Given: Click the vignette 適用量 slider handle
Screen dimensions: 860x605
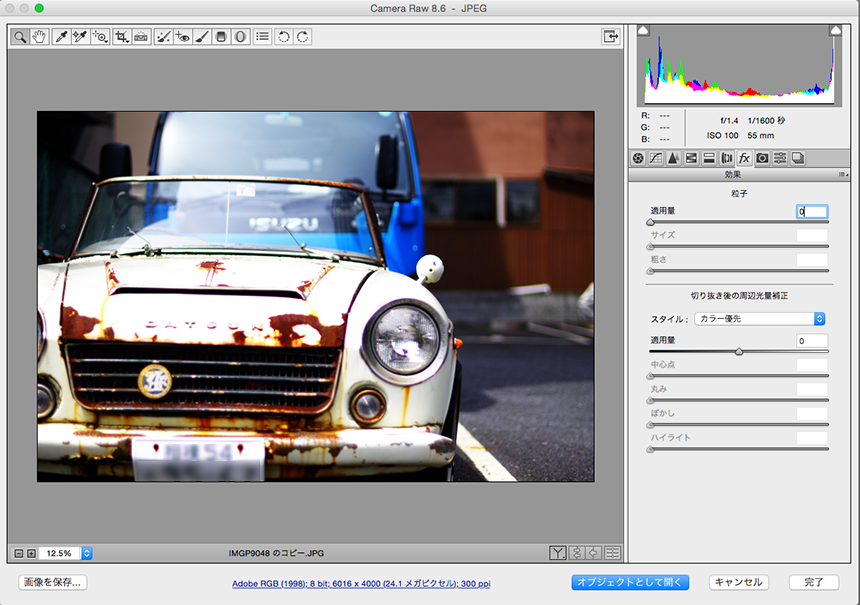Looking at the screenshot, I should pos(739,352).
